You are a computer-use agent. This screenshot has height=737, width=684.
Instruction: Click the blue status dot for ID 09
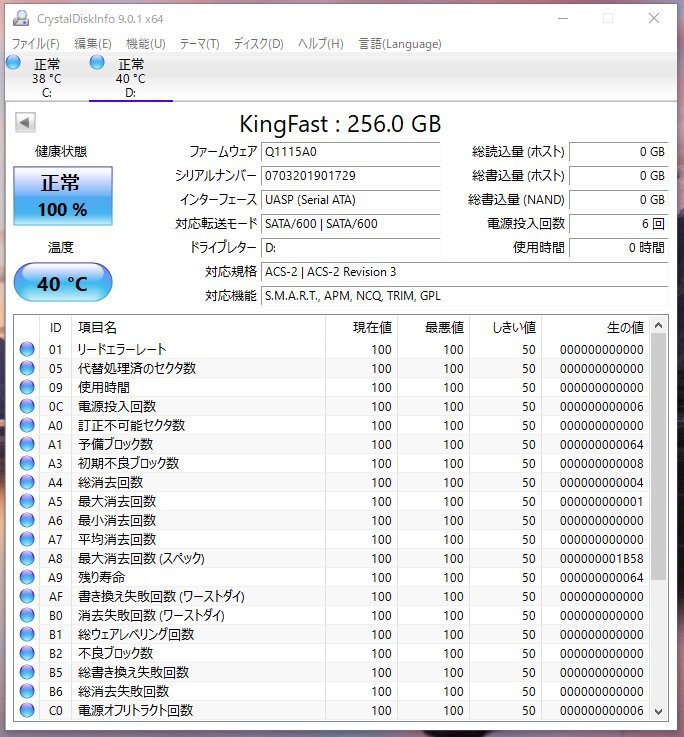[27, 387]
